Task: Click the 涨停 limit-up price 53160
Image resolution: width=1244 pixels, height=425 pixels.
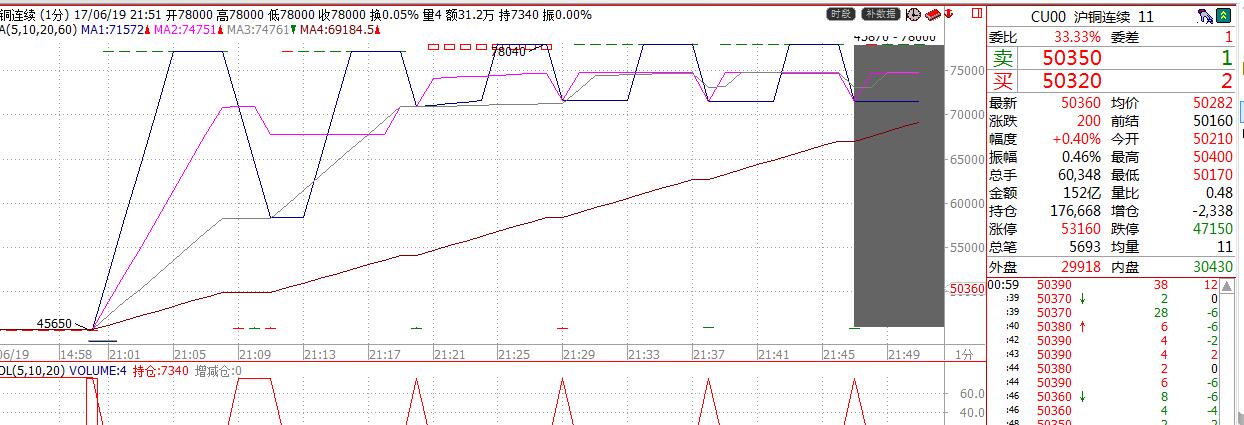Action: coord(1080,229)
